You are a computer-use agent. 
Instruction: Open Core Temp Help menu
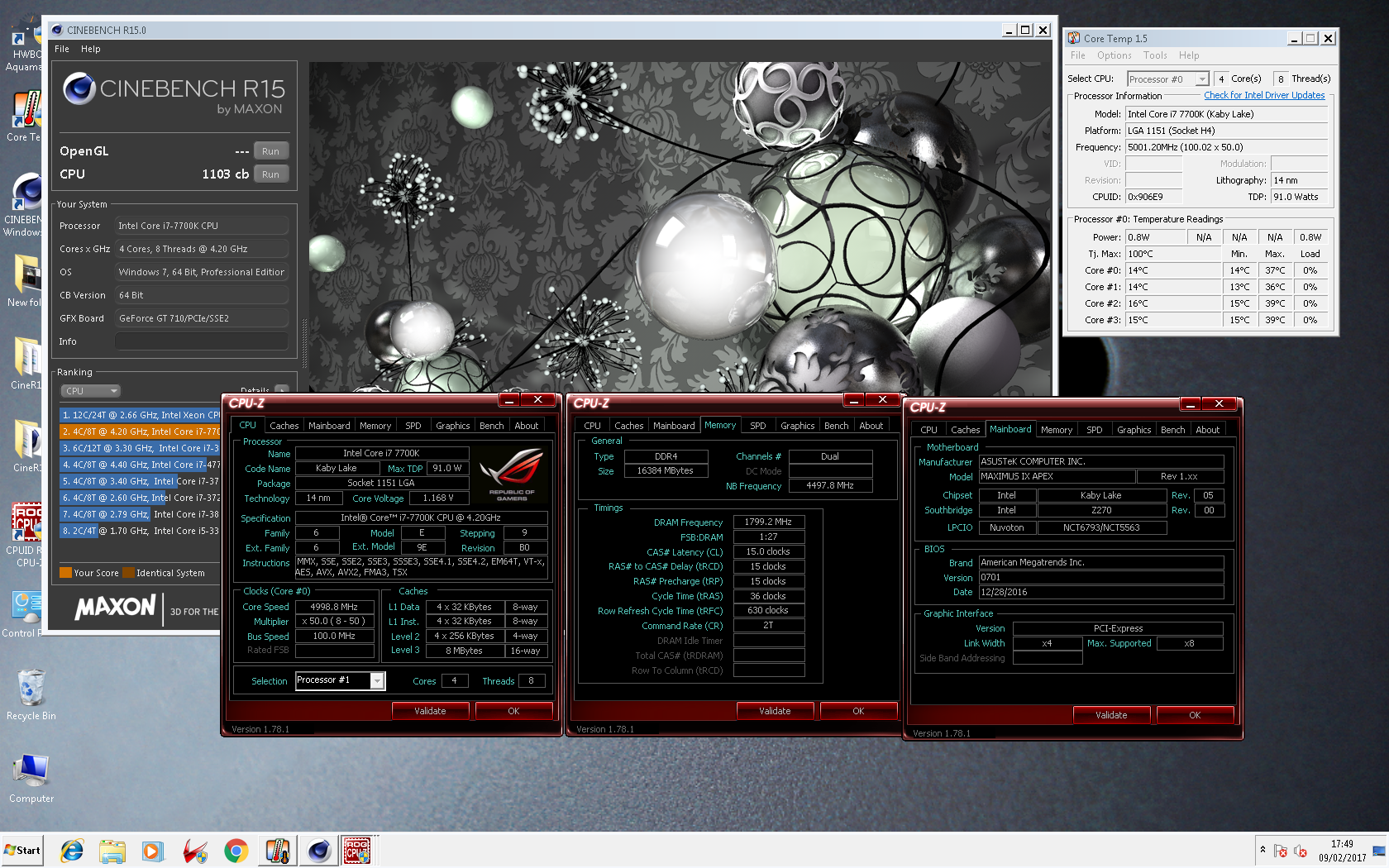(1189, 55)
